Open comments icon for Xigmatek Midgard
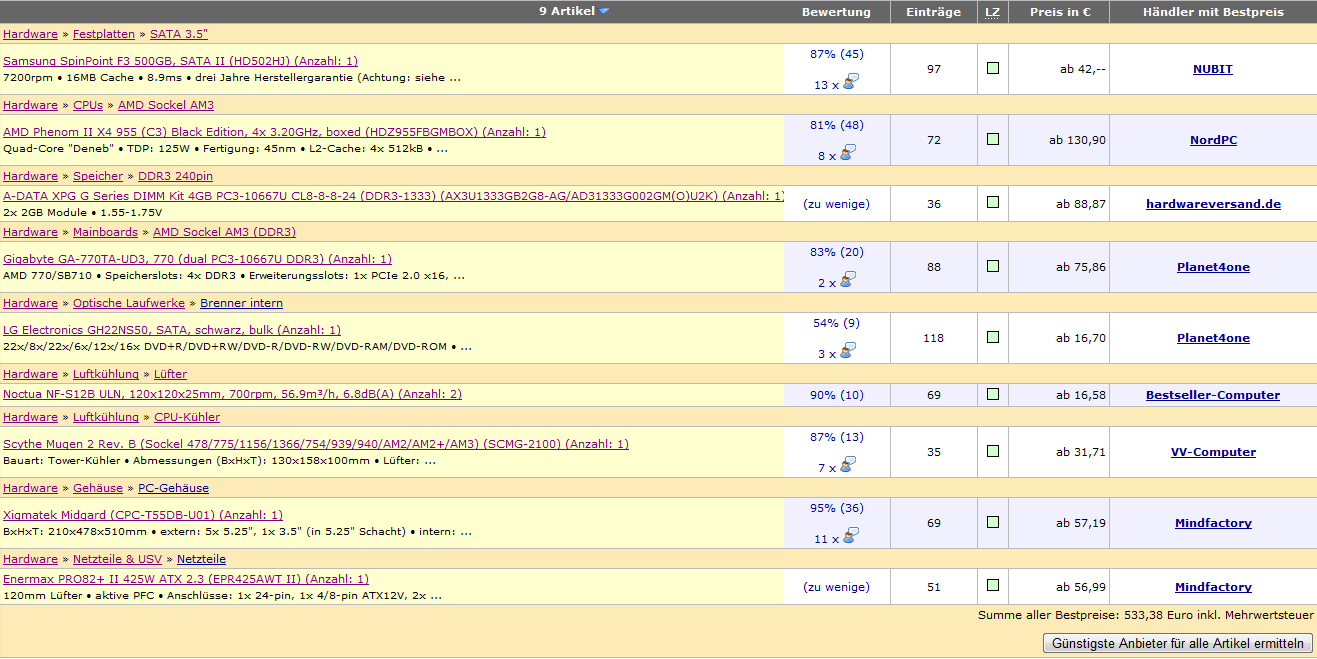This screenshot has height=659, width=1317. 850,536
